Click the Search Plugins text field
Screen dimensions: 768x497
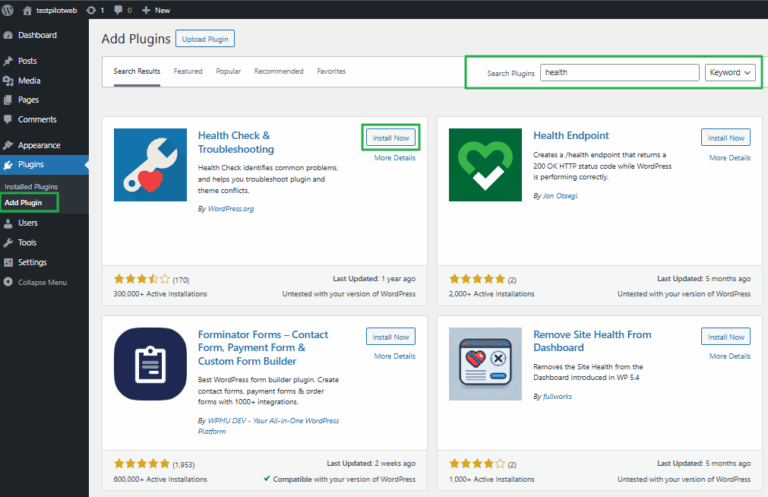pos(619,73)
